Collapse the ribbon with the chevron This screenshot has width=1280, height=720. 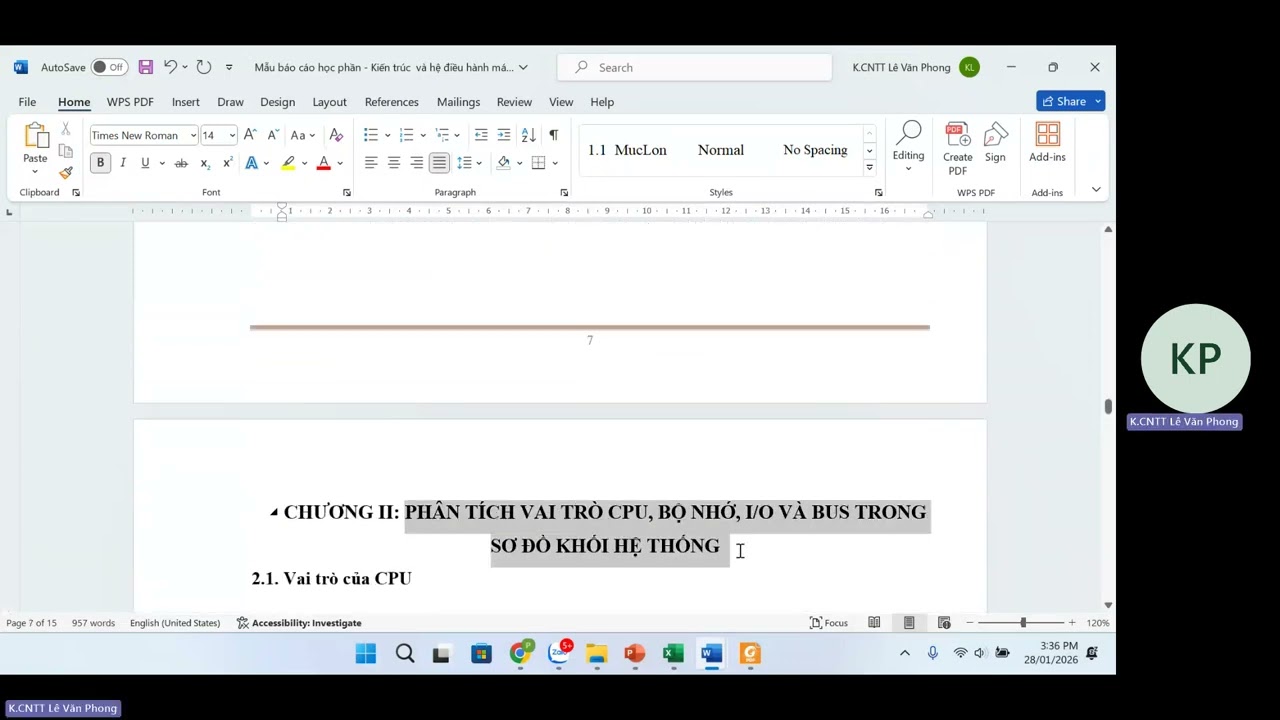1096,189
